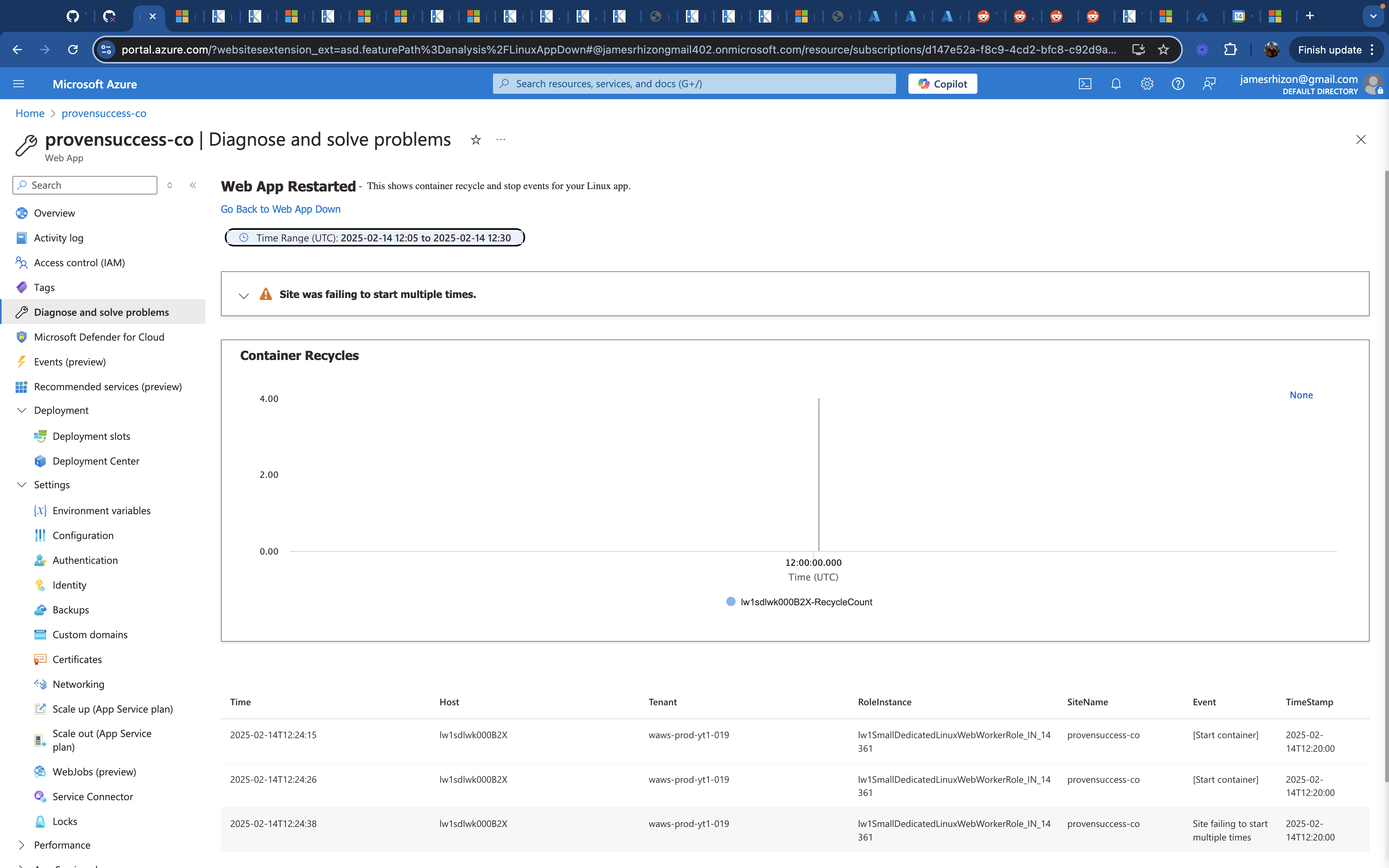
Task: Open the tab search dropdown
Action: click(1373, 16)
